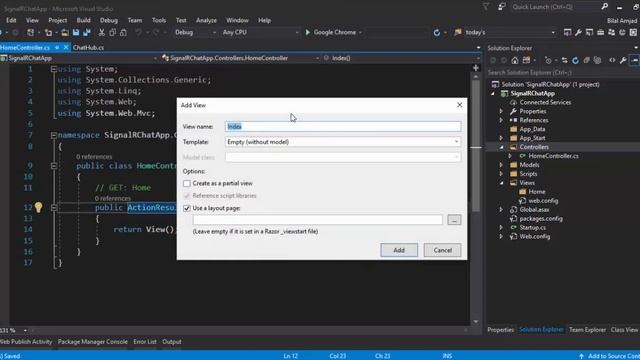
Task: Expand the Properties node in Solution Explorer
Action: coord(502,111)
